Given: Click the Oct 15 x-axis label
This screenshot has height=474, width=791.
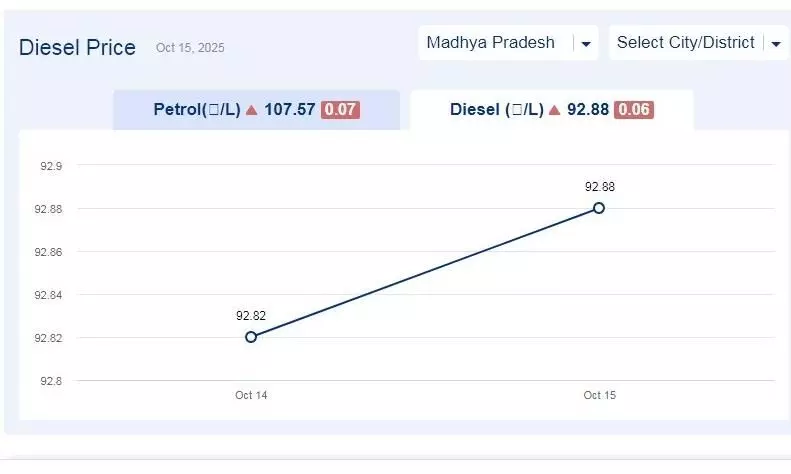Looking at the screenshot, I should tap(599, 395).
